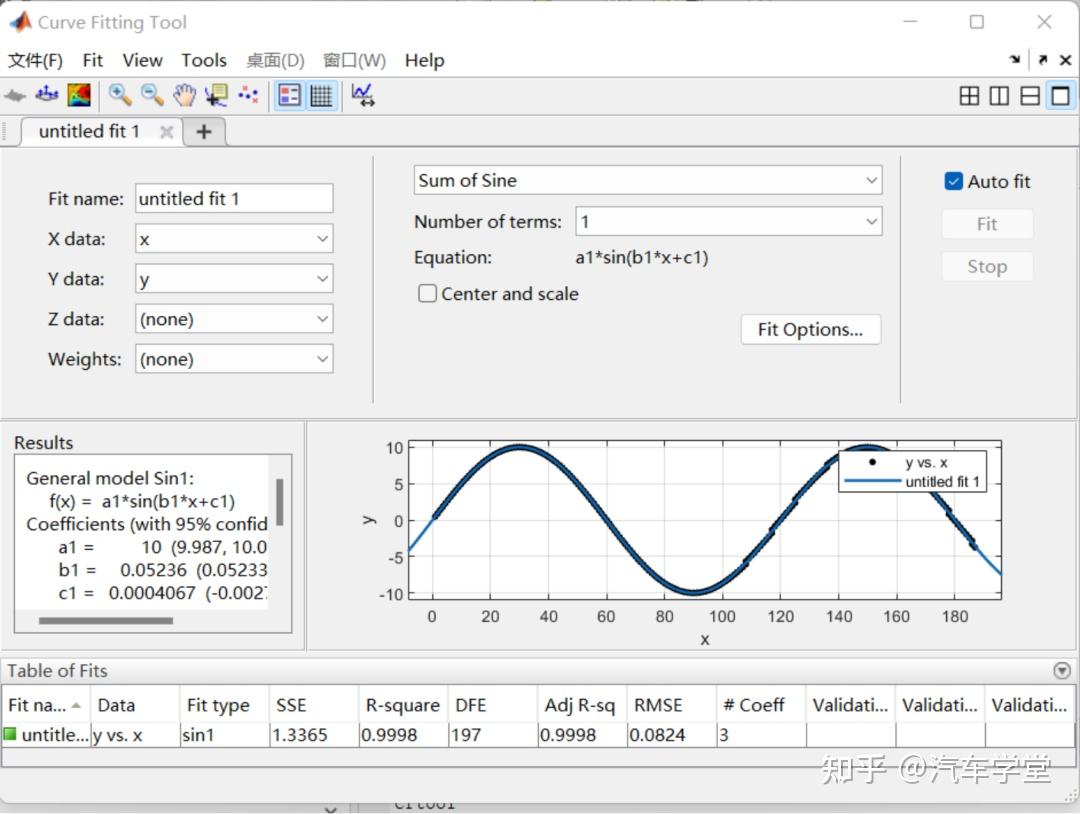Click the Exclude Outliers tool icon
Image resolution: width=1080 pixels, height=814 pixels.
point(247,95)
